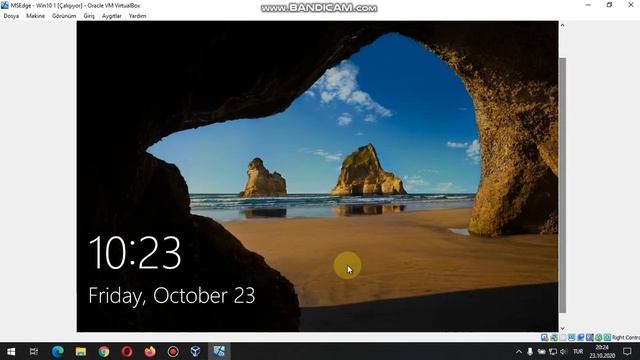This screenshot has height=360, width=640.
Task: Click the battery tray icon
Action: pyautogui.click(x=541, y=351)
